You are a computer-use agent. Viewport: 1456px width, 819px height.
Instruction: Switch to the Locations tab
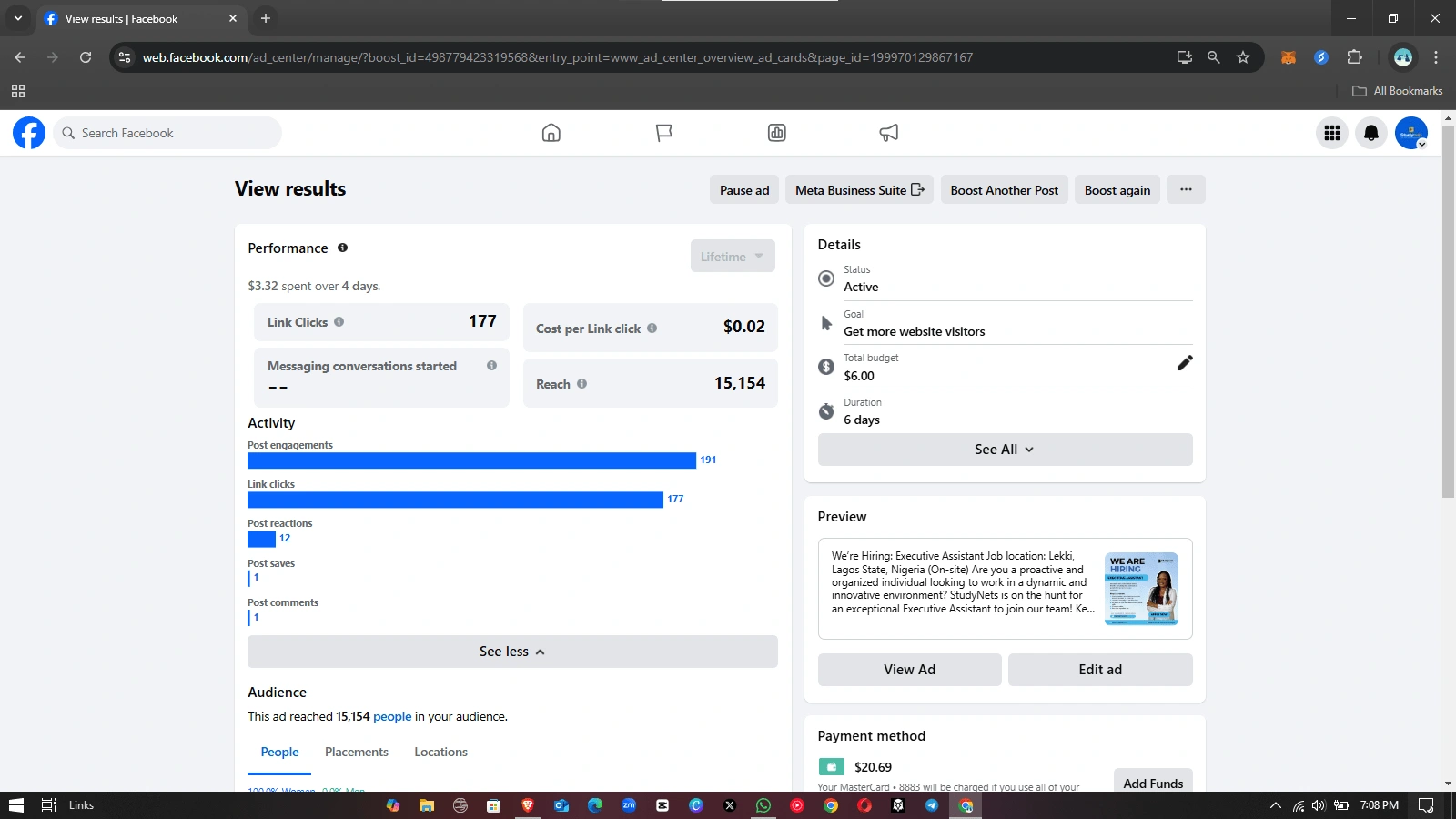coord(440,753)
